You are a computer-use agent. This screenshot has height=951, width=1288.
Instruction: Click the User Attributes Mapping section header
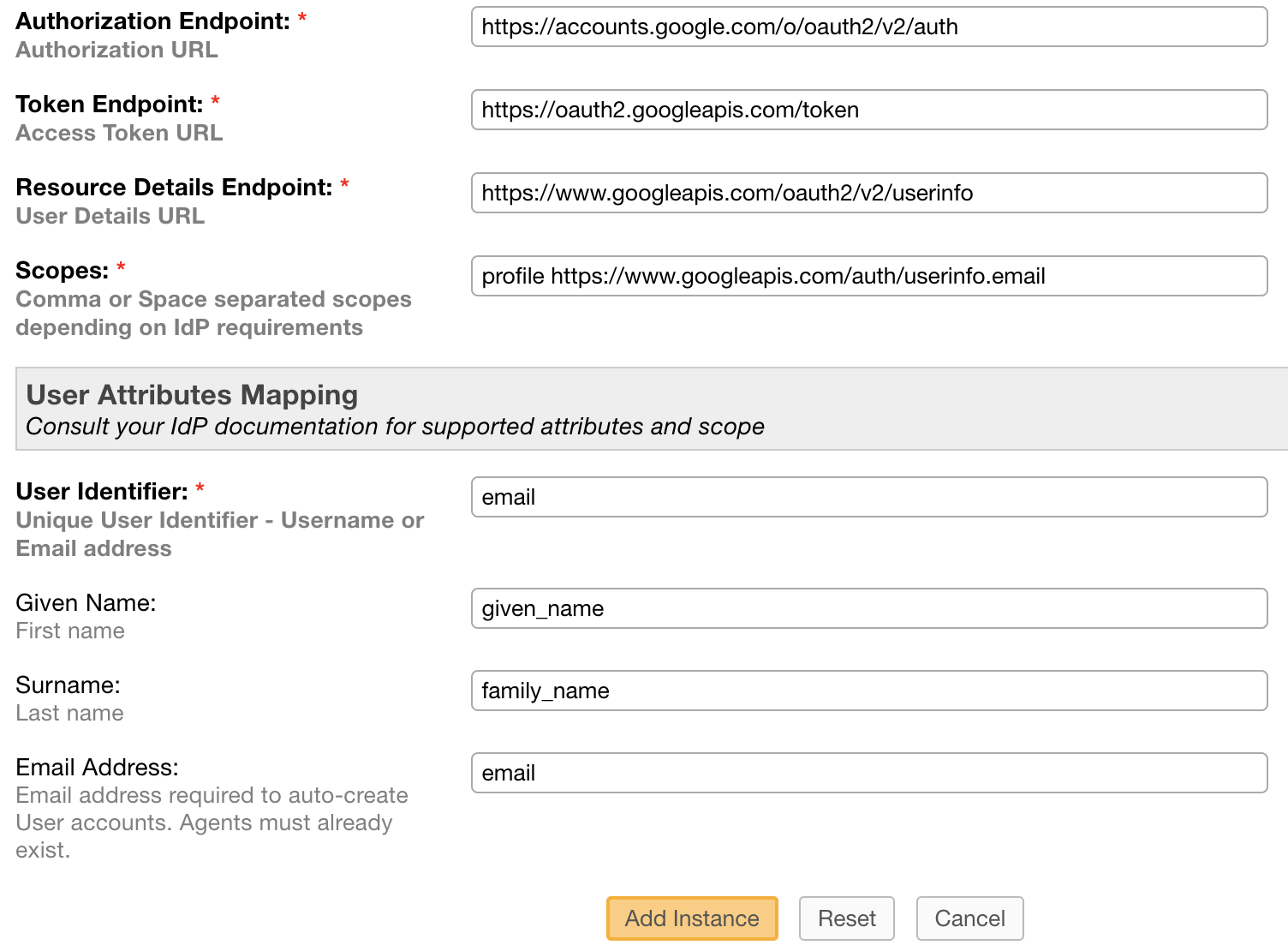pyautogui.click(x=192, y=395)
